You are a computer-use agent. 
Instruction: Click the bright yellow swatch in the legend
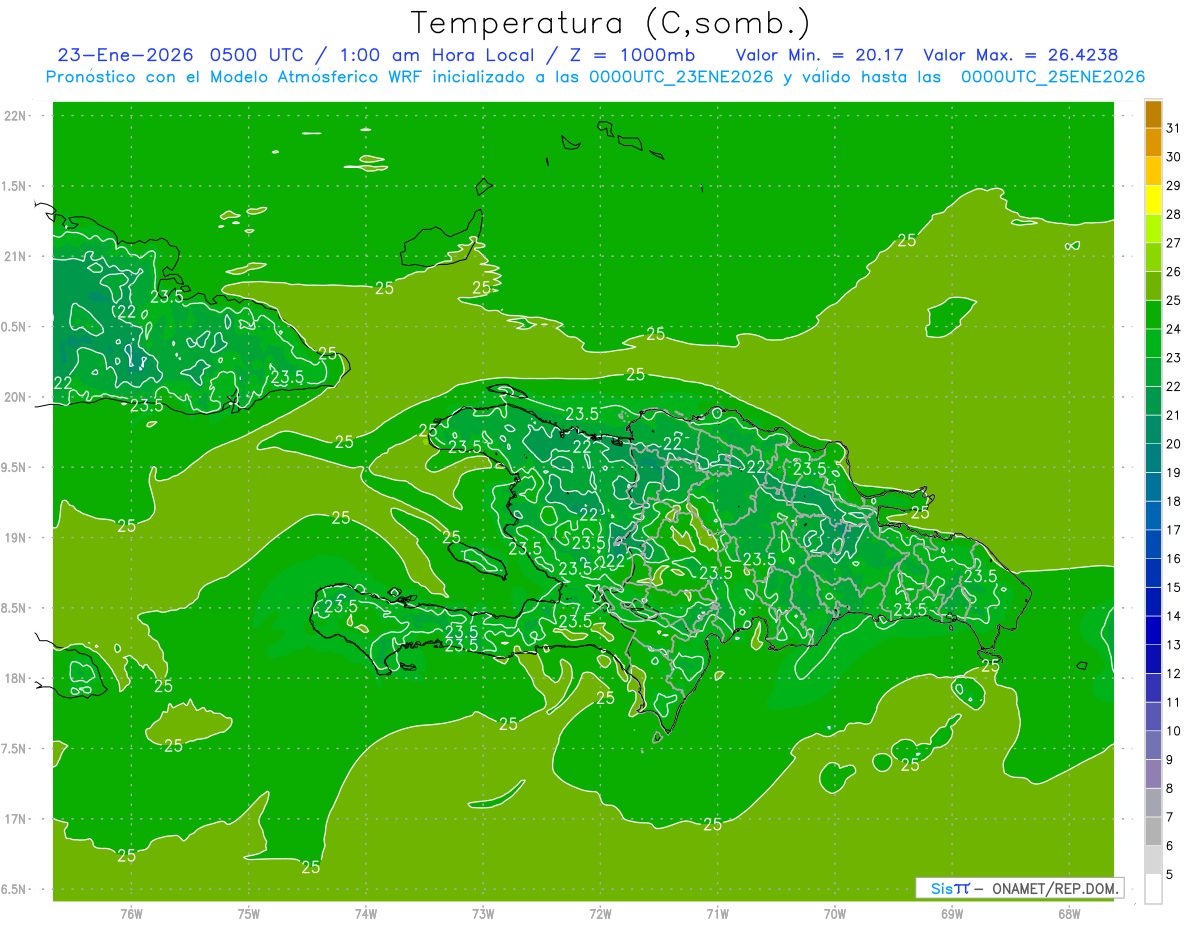1153,200
